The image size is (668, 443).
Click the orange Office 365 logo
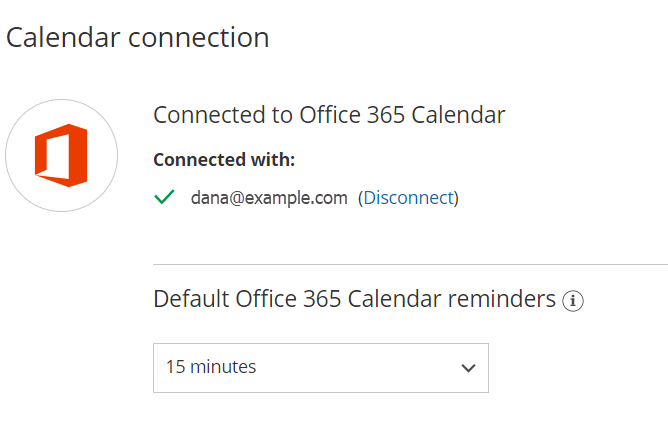61,155
